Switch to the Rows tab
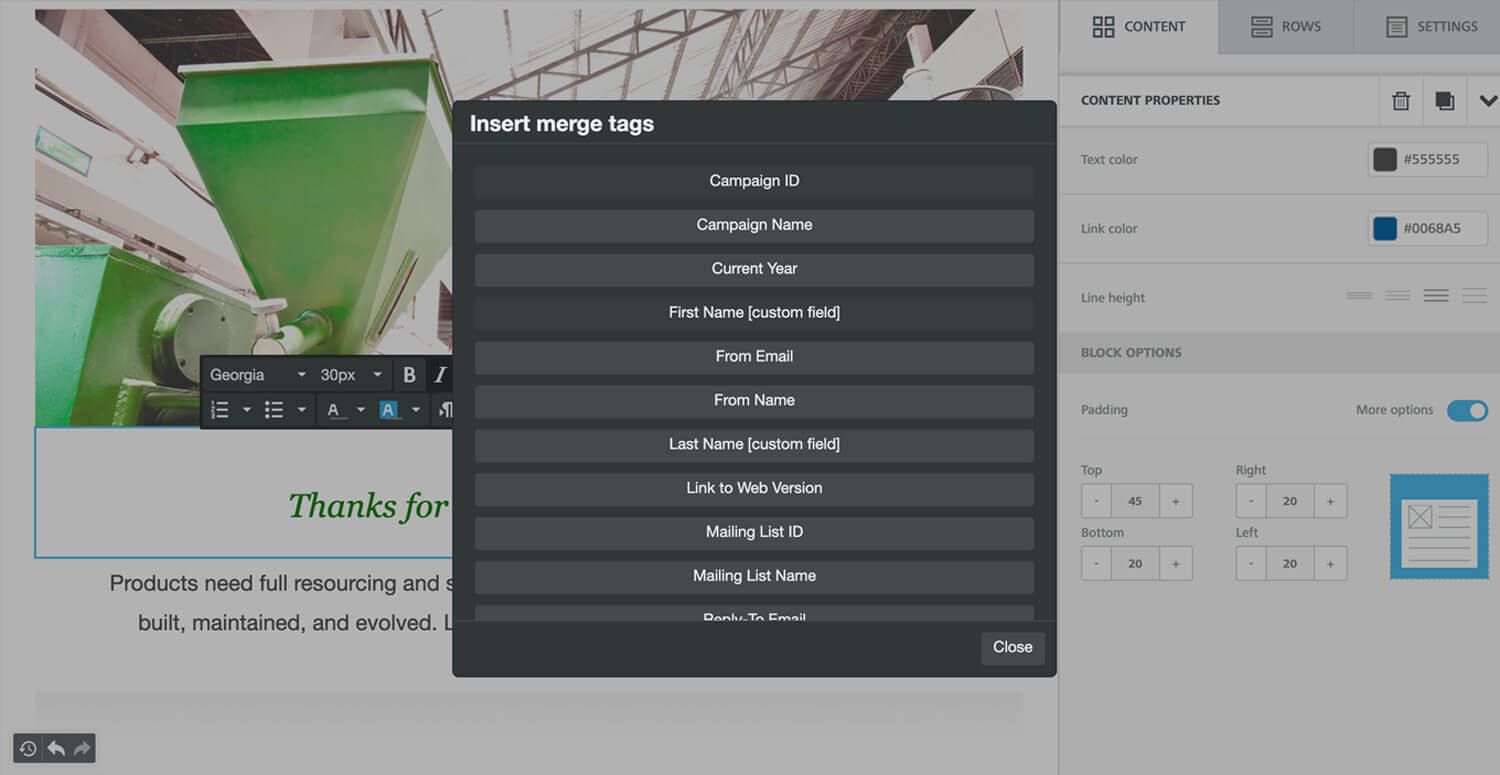Viewport: 1500px width, 775px height. point(1286,27)
